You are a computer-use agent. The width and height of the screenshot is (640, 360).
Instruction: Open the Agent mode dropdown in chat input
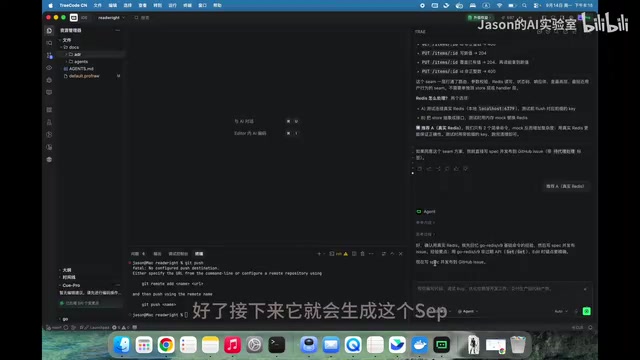point(468,311)
